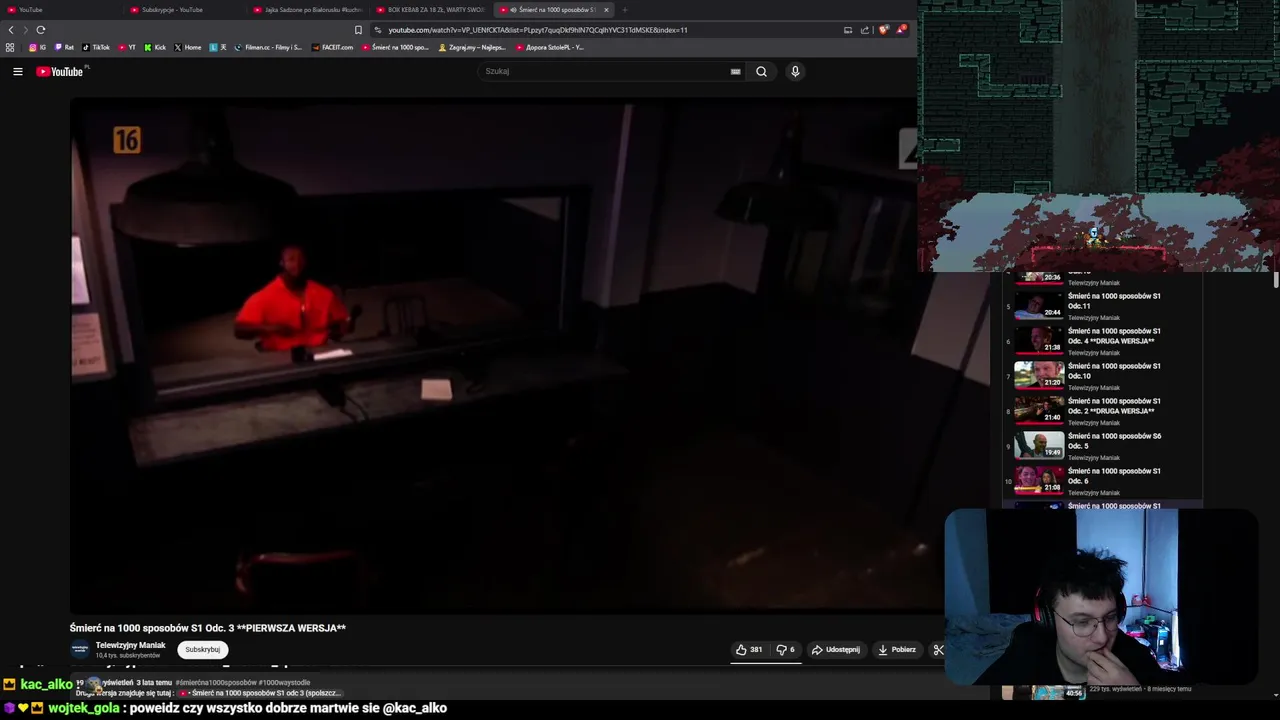
Task: Close the active Śmierć na 1000 sposobów tab
Action: coord(606,10)
